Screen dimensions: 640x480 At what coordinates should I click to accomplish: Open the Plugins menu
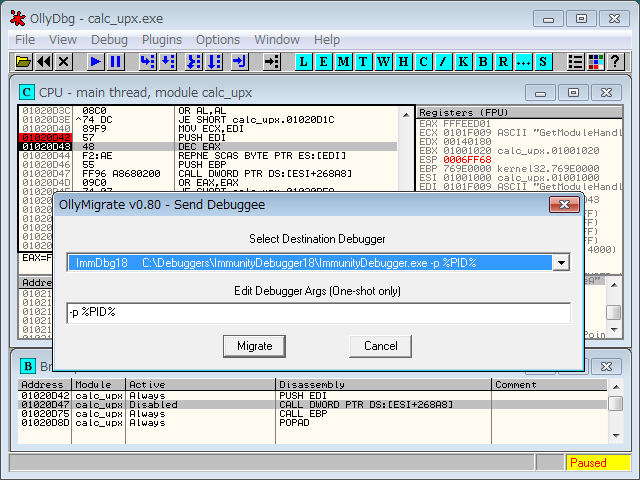pyautogui.click(x=162, y=40)
